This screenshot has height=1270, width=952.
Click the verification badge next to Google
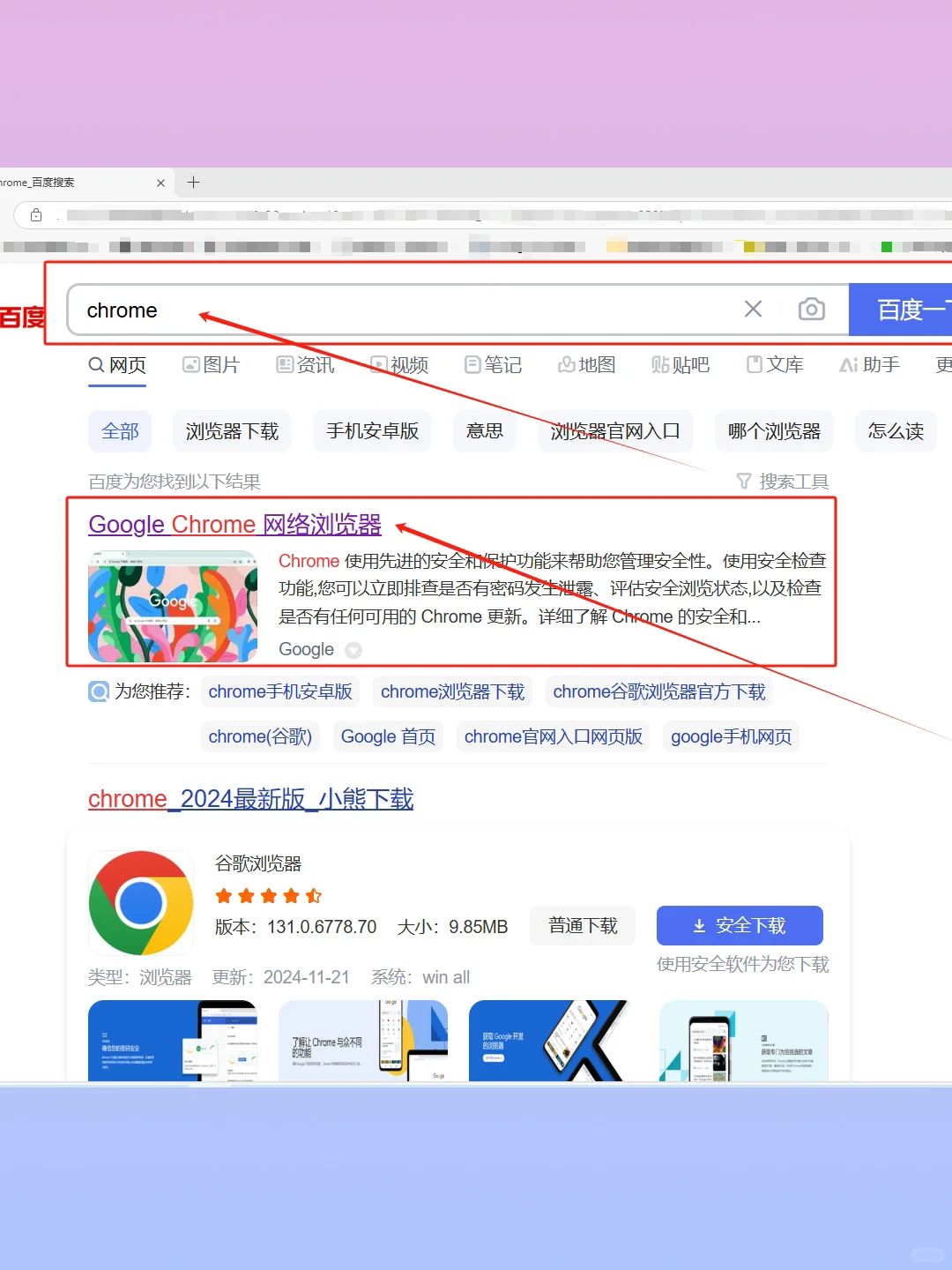353,650
